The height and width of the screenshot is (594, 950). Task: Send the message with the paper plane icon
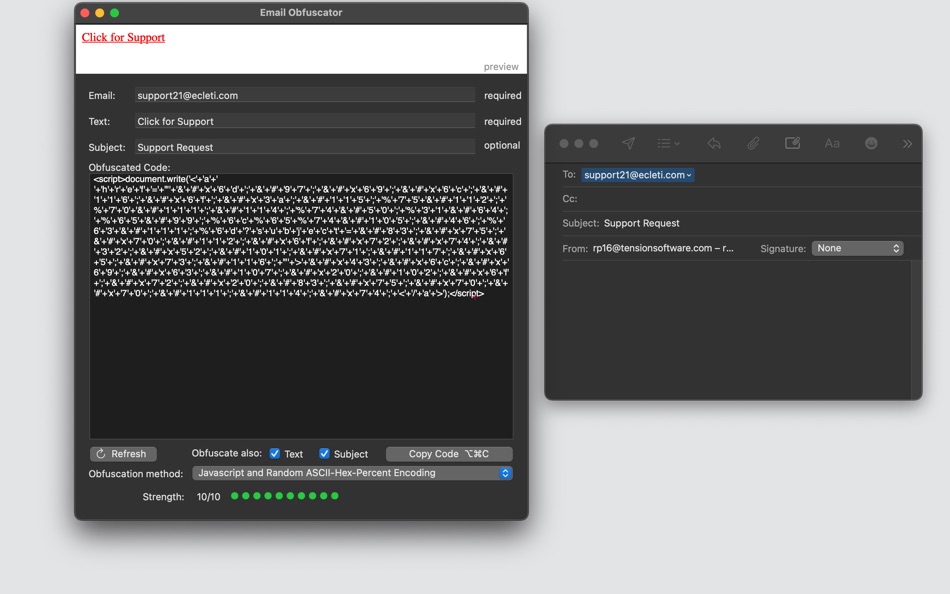pyautogui.click(x=628, y=143)
